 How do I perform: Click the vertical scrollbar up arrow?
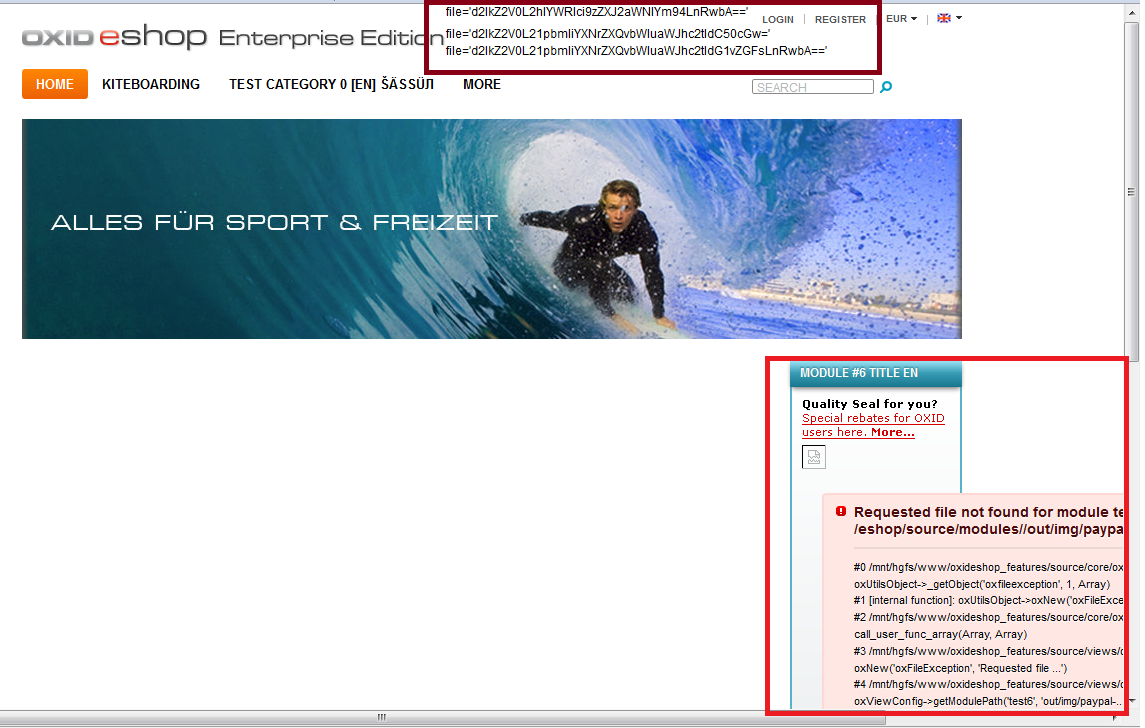point(1132,8)
